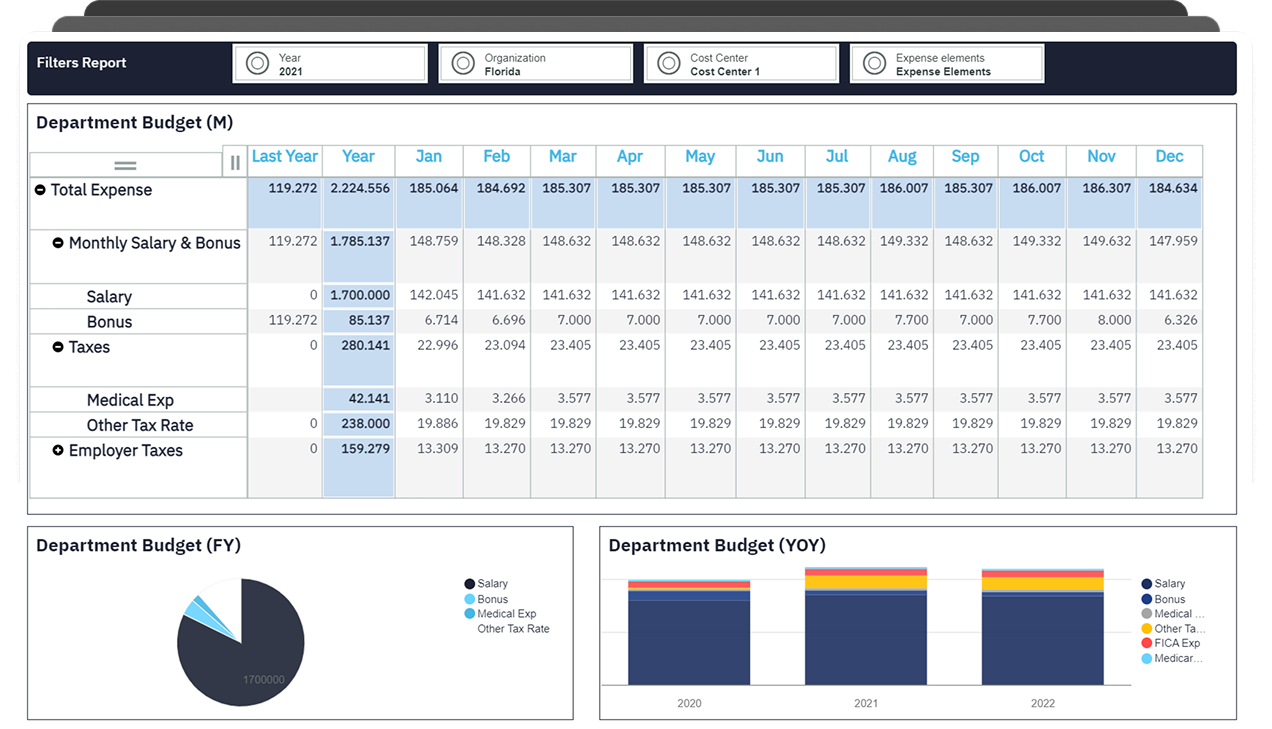Click the Organization filter circle icon
This screenshot has height=729, width=1272.
coord(463,64)
